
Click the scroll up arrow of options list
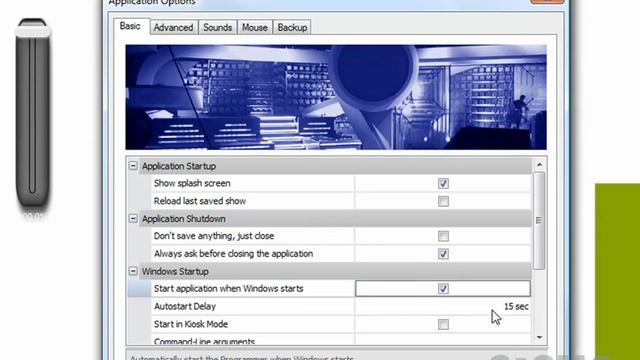pyautogui.click(x=539, y=165)
